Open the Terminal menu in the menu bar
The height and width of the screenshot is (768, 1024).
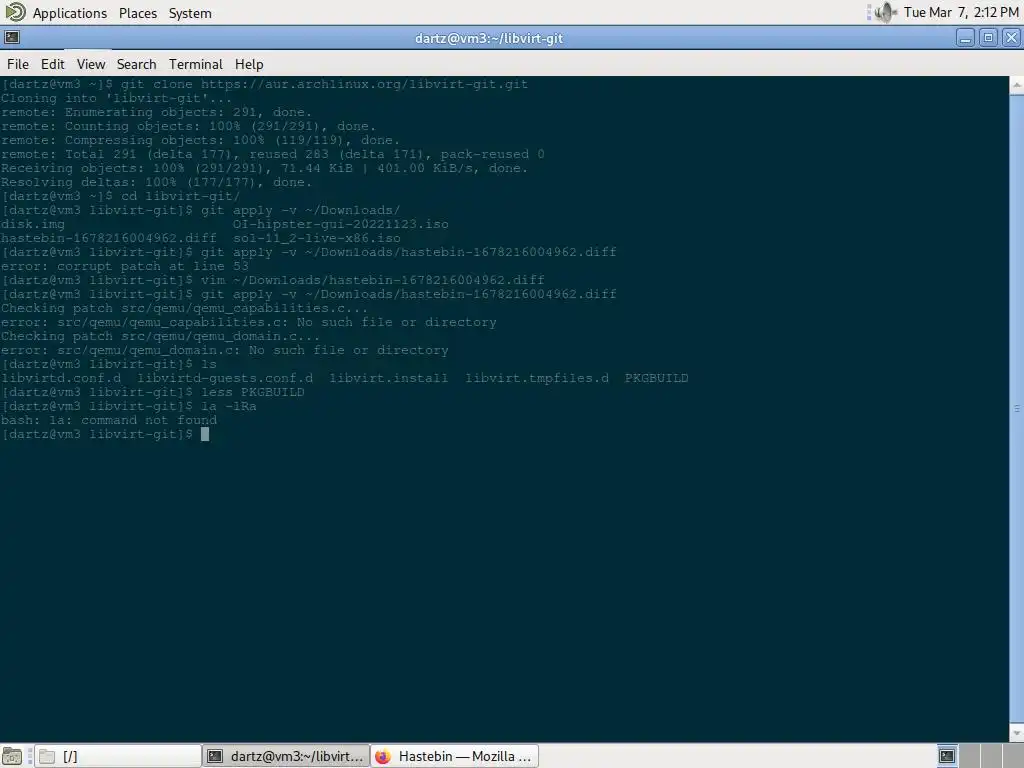196,64
